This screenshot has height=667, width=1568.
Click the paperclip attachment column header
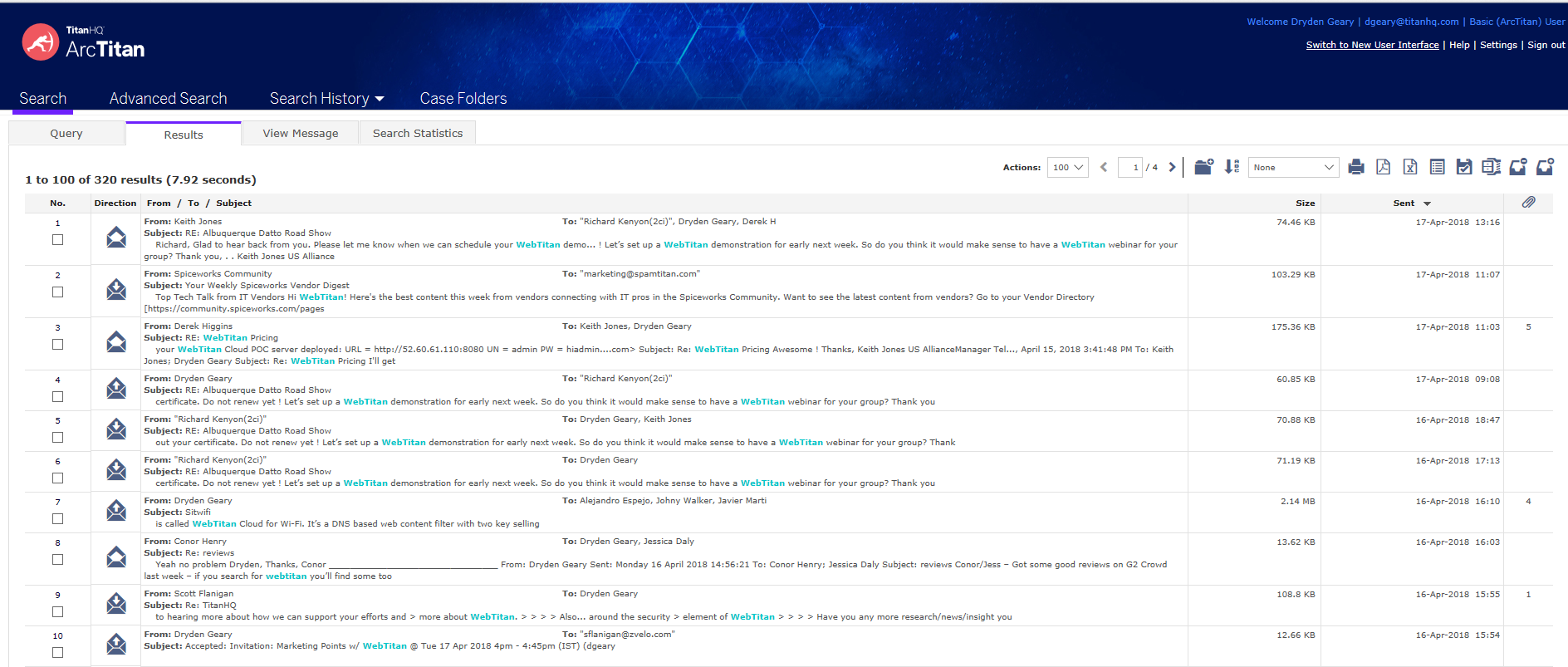point(1528,203)
